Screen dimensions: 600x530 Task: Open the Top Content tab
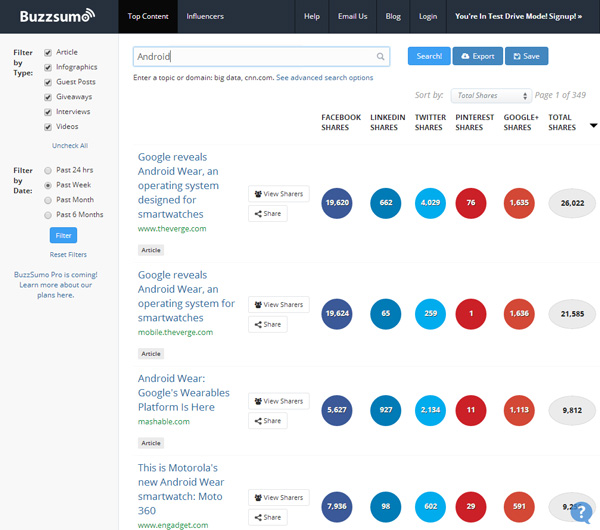pyautogui.click(x=148, y=16)
